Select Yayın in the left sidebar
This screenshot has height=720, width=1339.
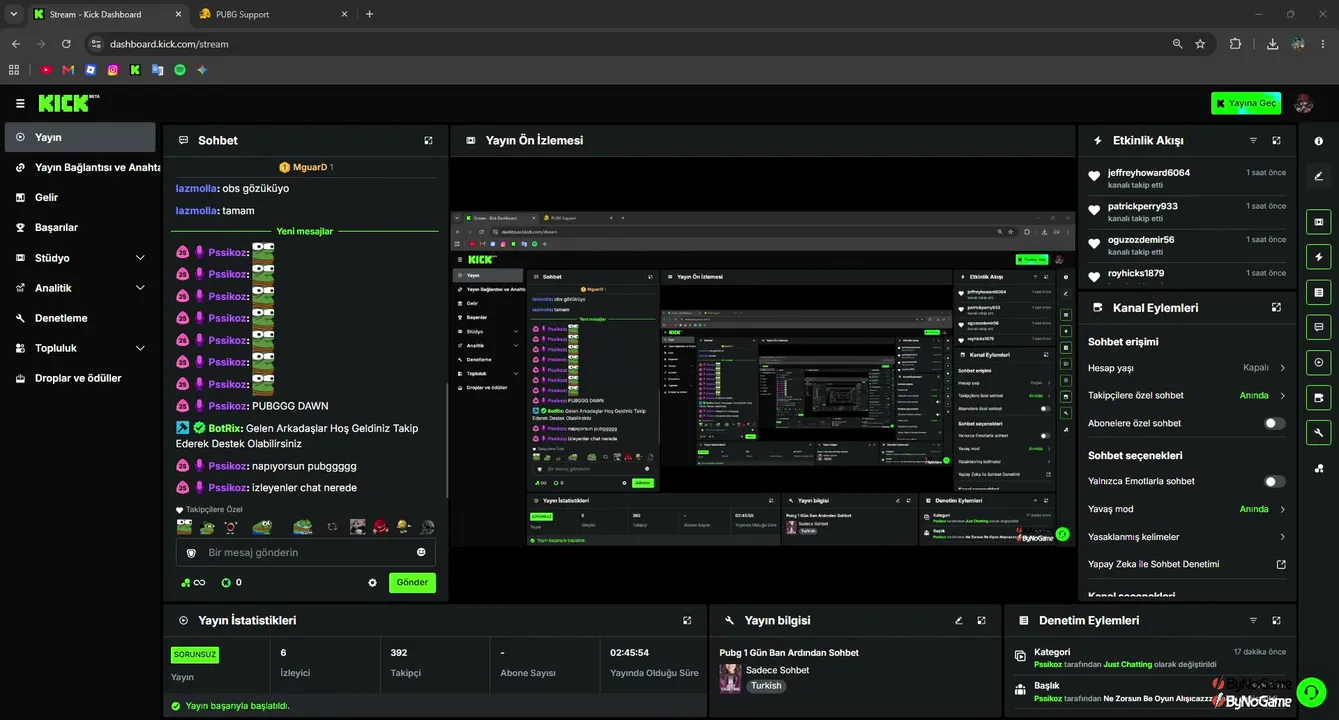click(x=80, y=137)
